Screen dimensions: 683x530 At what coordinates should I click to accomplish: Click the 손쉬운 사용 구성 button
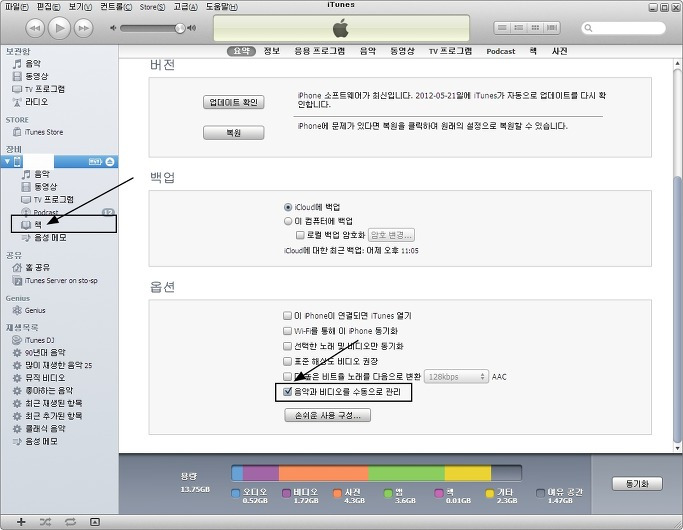pyautogui.click(x=328, y=415)
